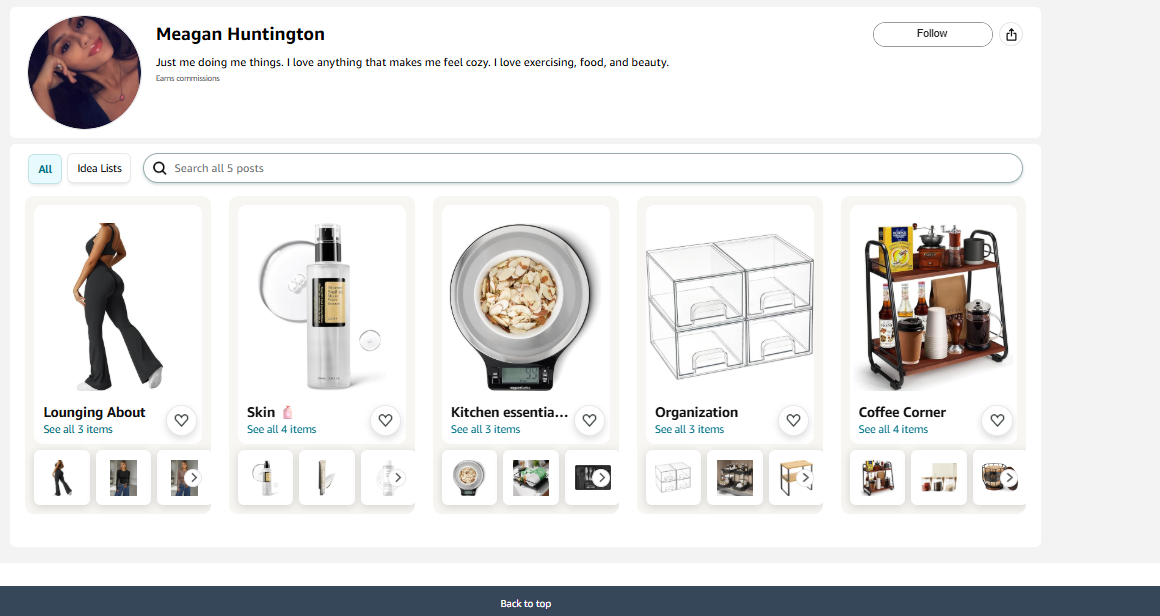The image size is (1160, 616).
Task: Open See all 4 items under Coffee Corner
Action: (x=893, y=430)
